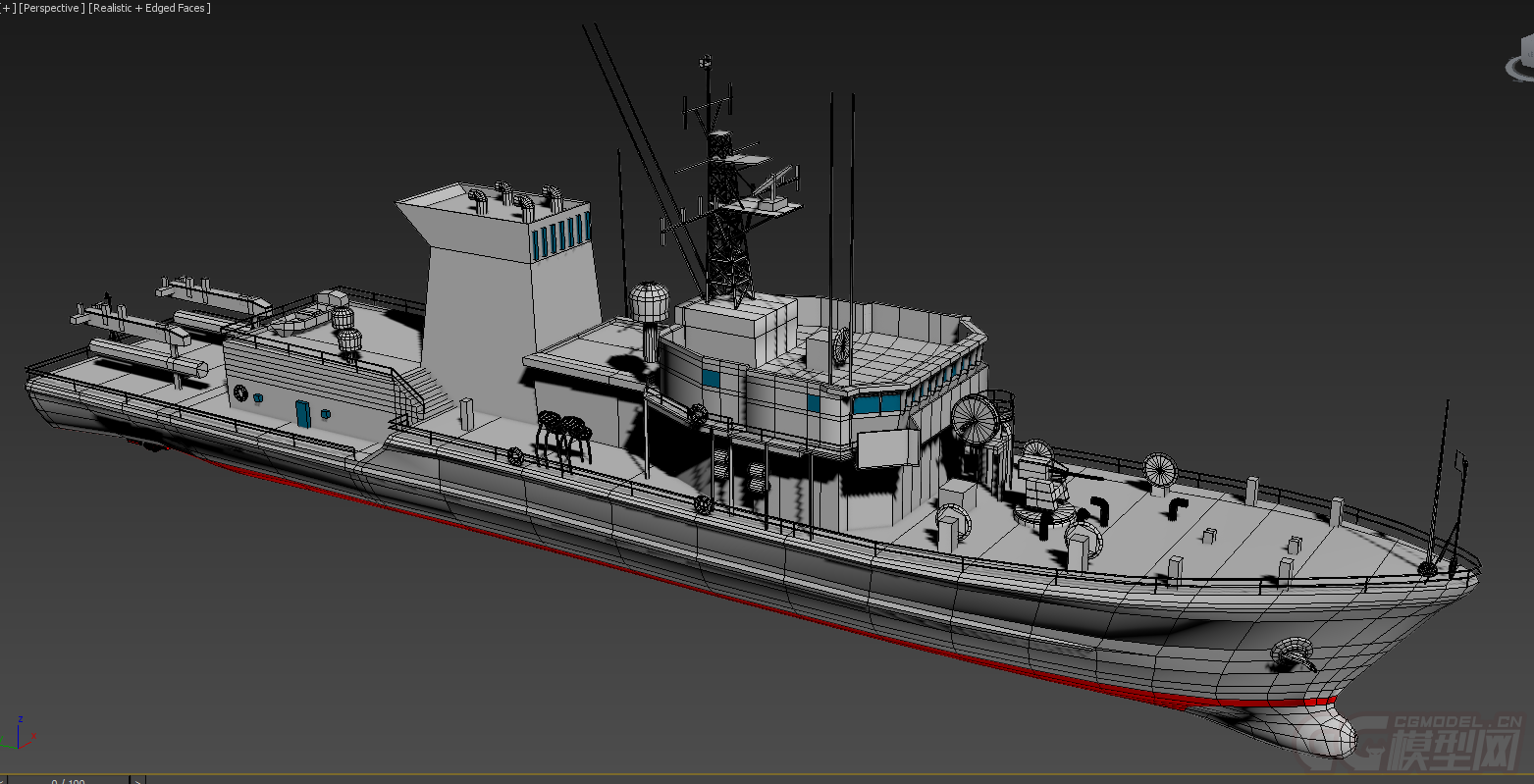Screen dimensions: 1534x784
Task: Open the [+] general viewport menu
Action: point(8,8)
